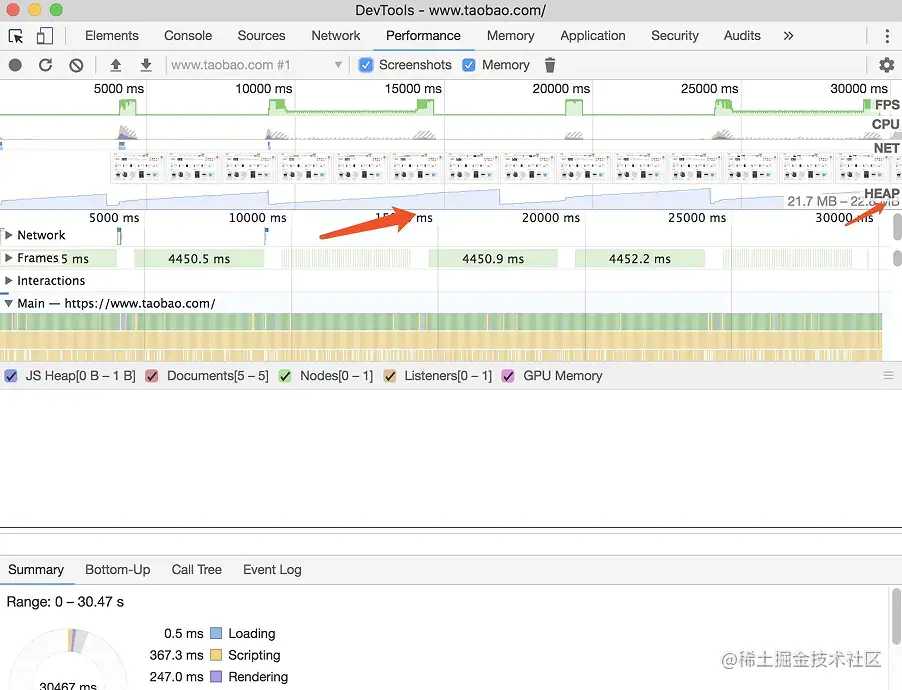Toggle the Memory checkbox

click(469, 65)
